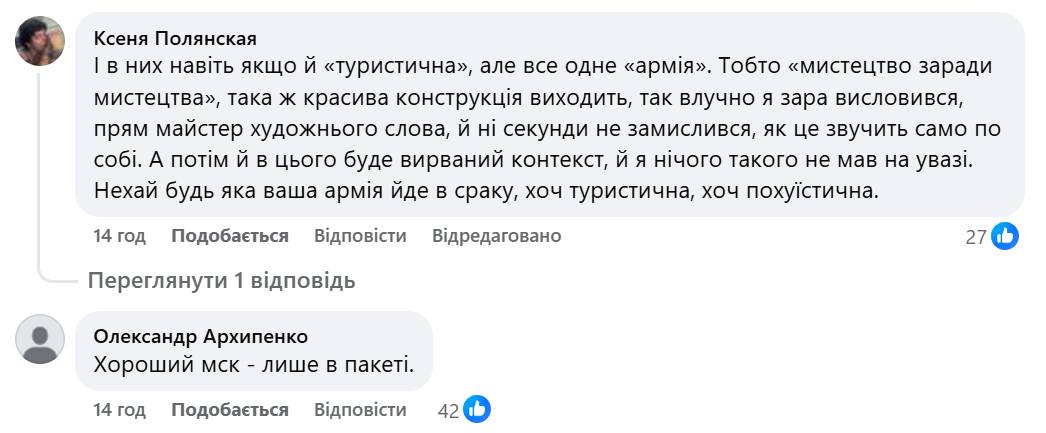Open Олександр Архипенко's profile via his name
Viewport: 1046px width, 433px height.
(x=201, y=336)
